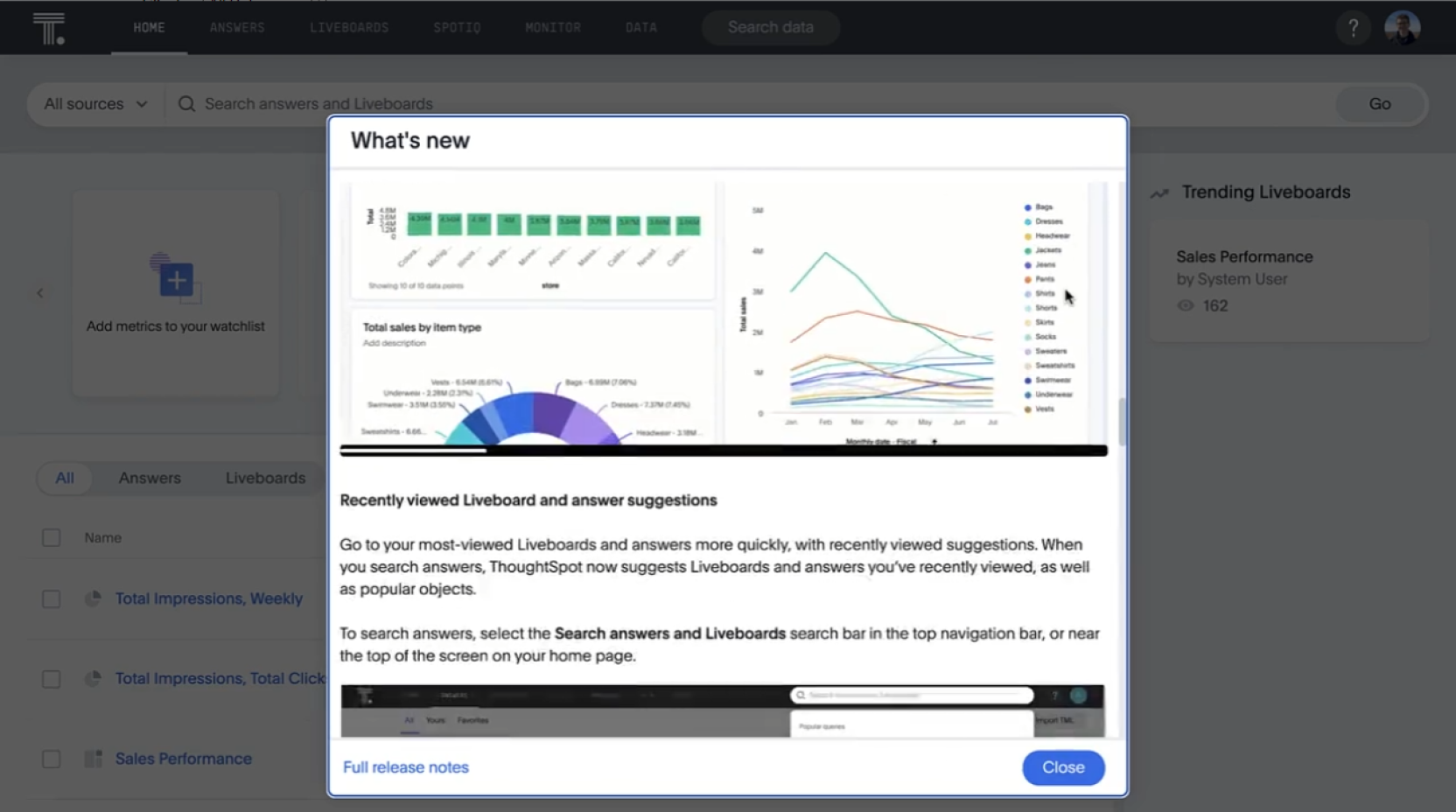1456x812 pixels.
Task: Check the Total Impressions, Weekly row
Action: (x=52, y=599)
